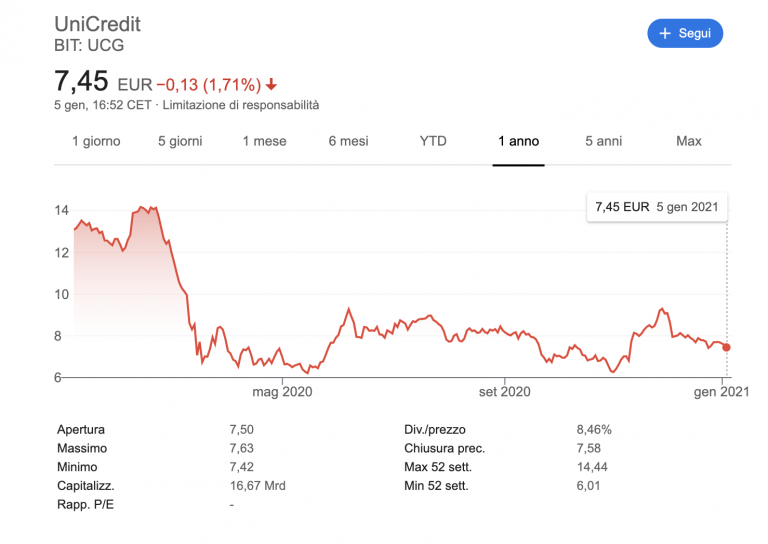Viewport: 768px width, 544px height.
Task: Click the red down arrow icon
Action: (271, 84)
